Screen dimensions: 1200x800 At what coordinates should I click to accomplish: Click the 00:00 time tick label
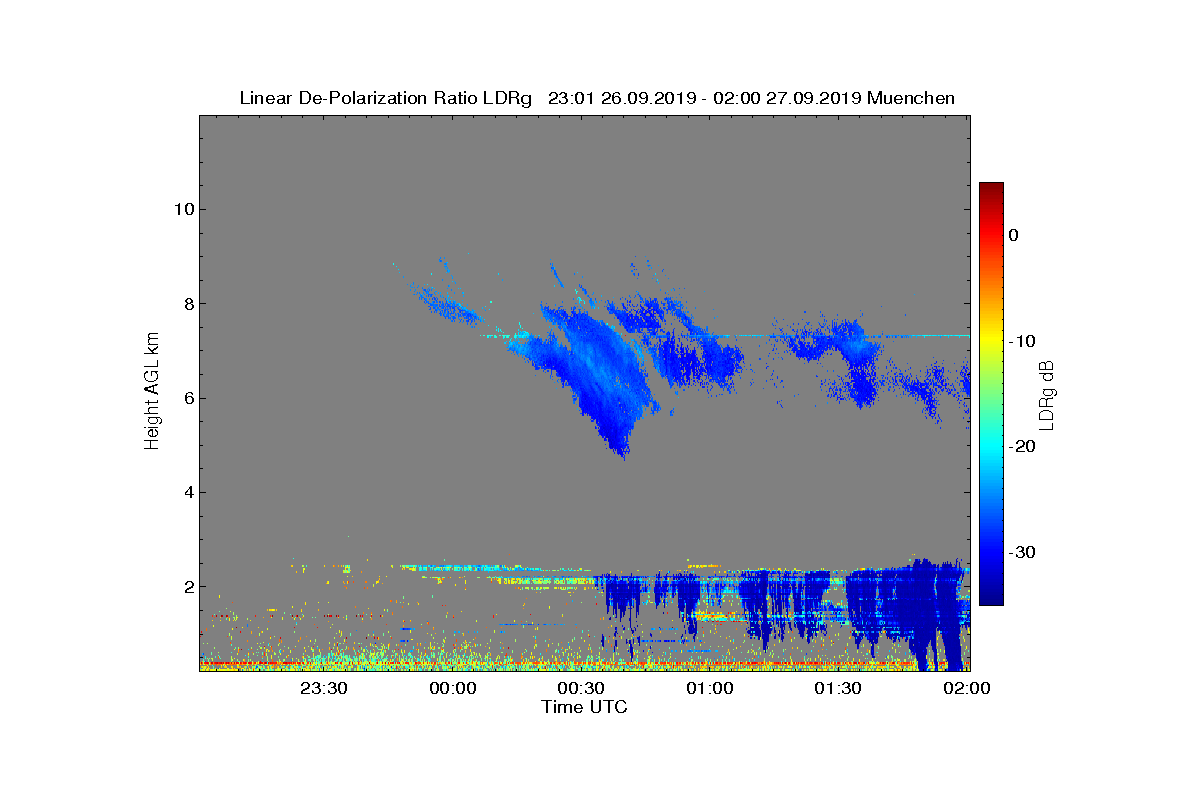coord(453,689)
